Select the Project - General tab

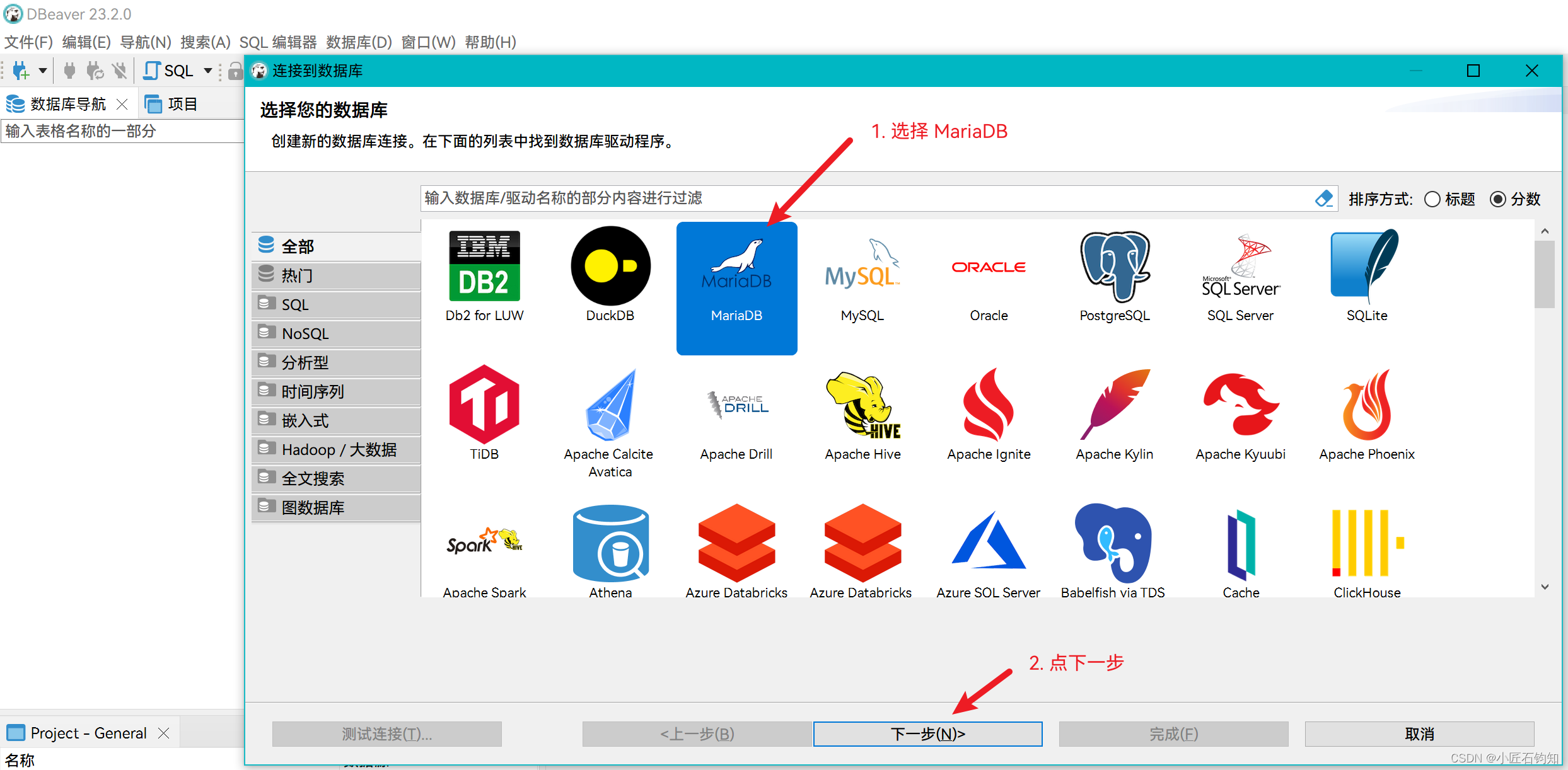point(88,733)
